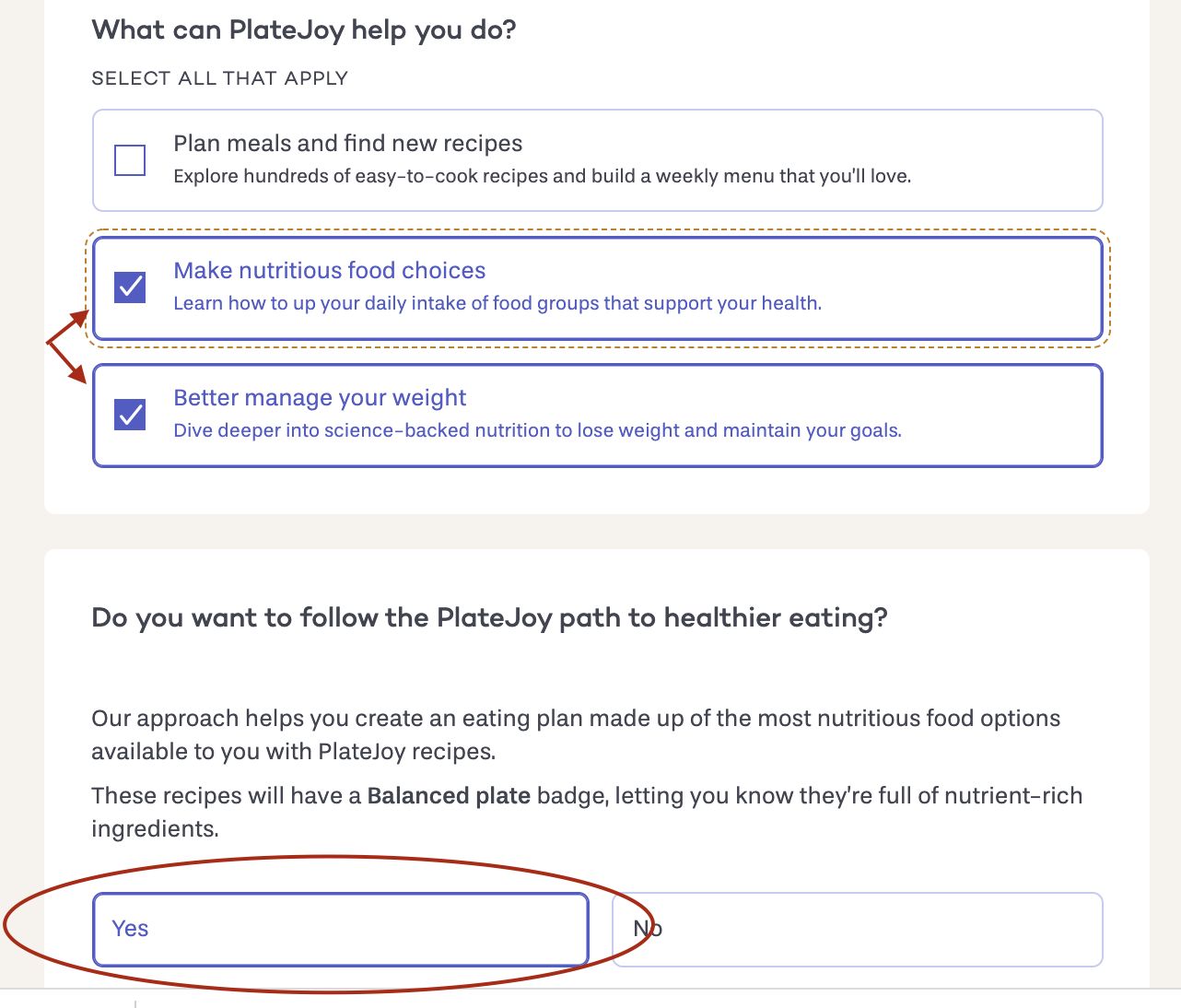Click the Balanced plate bold text
This screenshot has height=1008, width=1181.
448,795
